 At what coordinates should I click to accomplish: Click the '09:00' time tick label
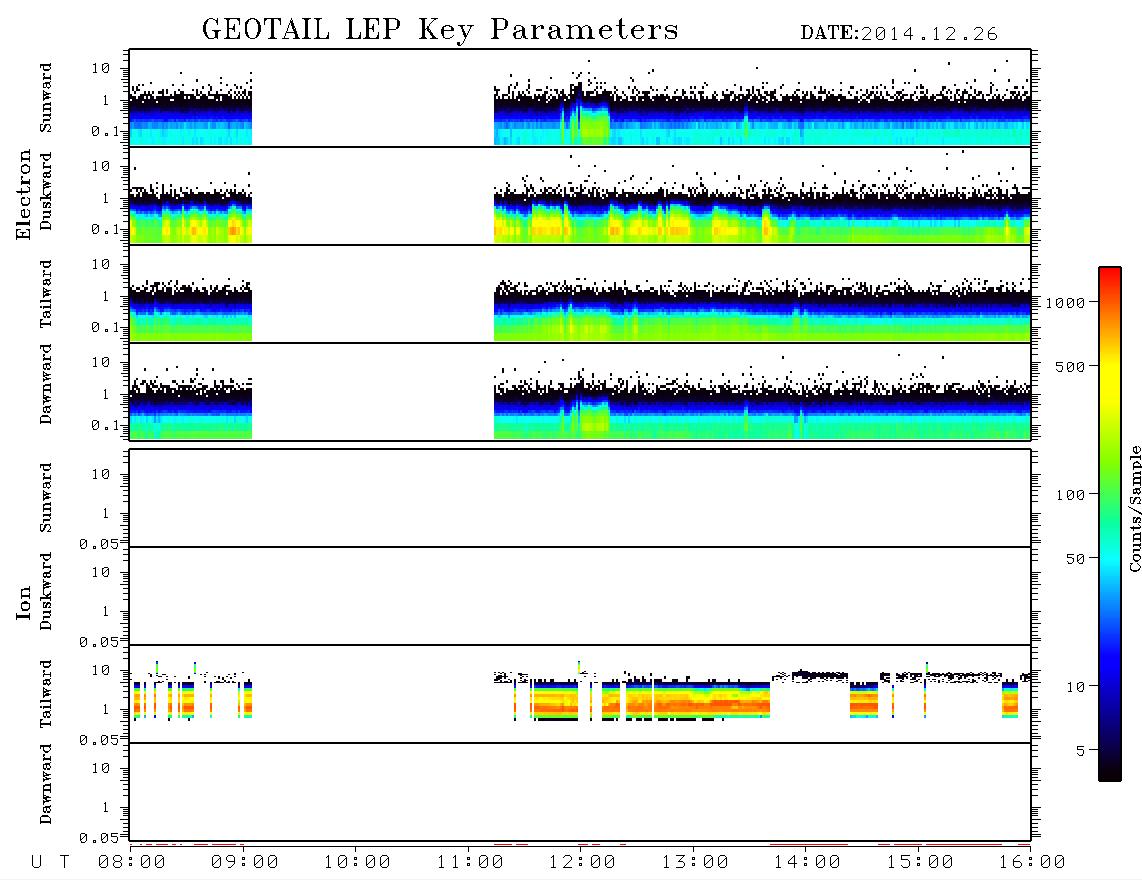click(x=245, y=863)
